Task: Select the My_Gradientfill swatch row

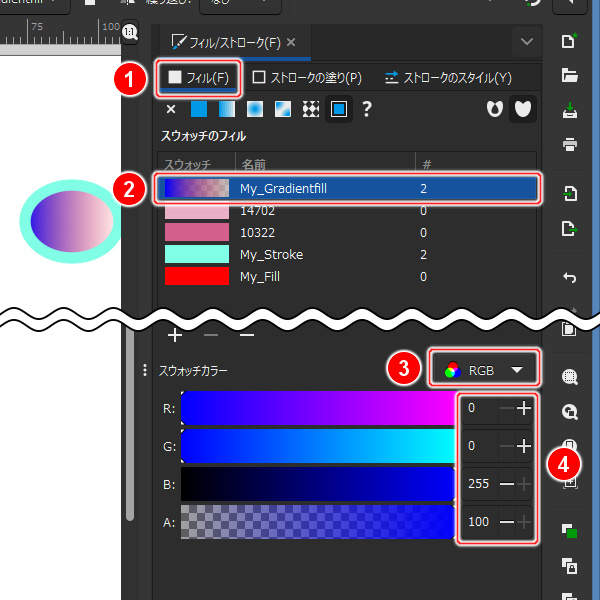Action: [347, 188]
